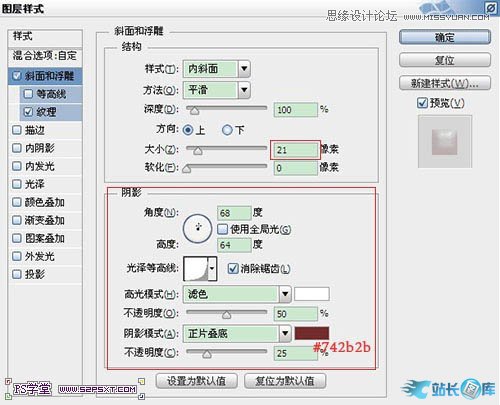Click the 大小 value field showing 21

tap(296, 150)
